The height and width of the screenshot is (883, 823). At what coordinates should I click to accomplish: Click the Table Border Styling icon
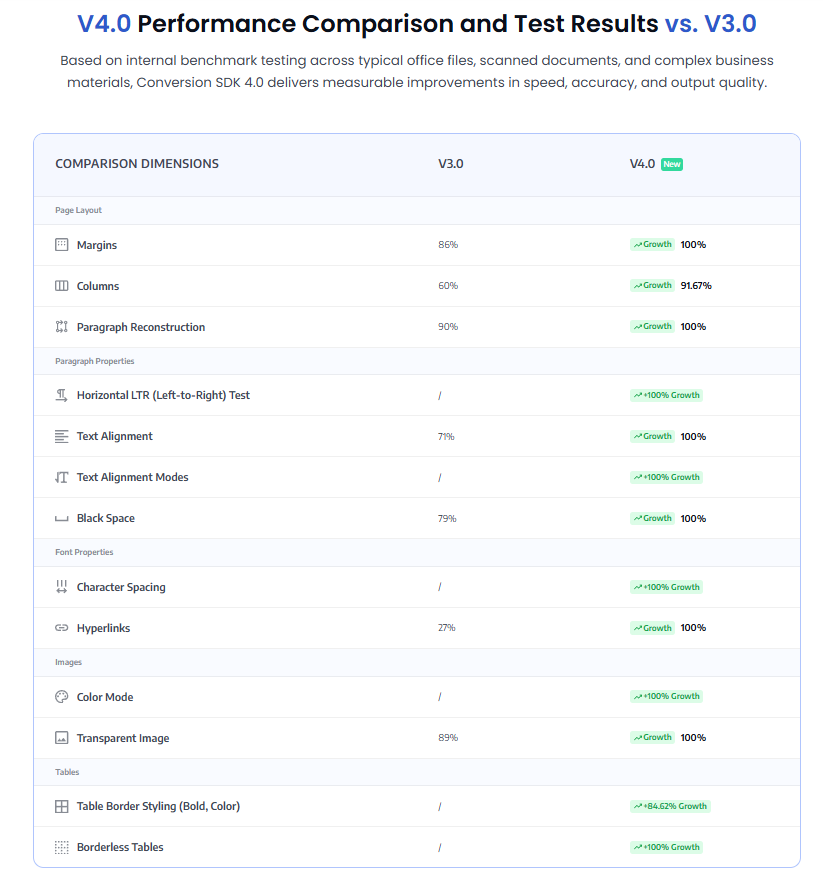coord(61,806)
